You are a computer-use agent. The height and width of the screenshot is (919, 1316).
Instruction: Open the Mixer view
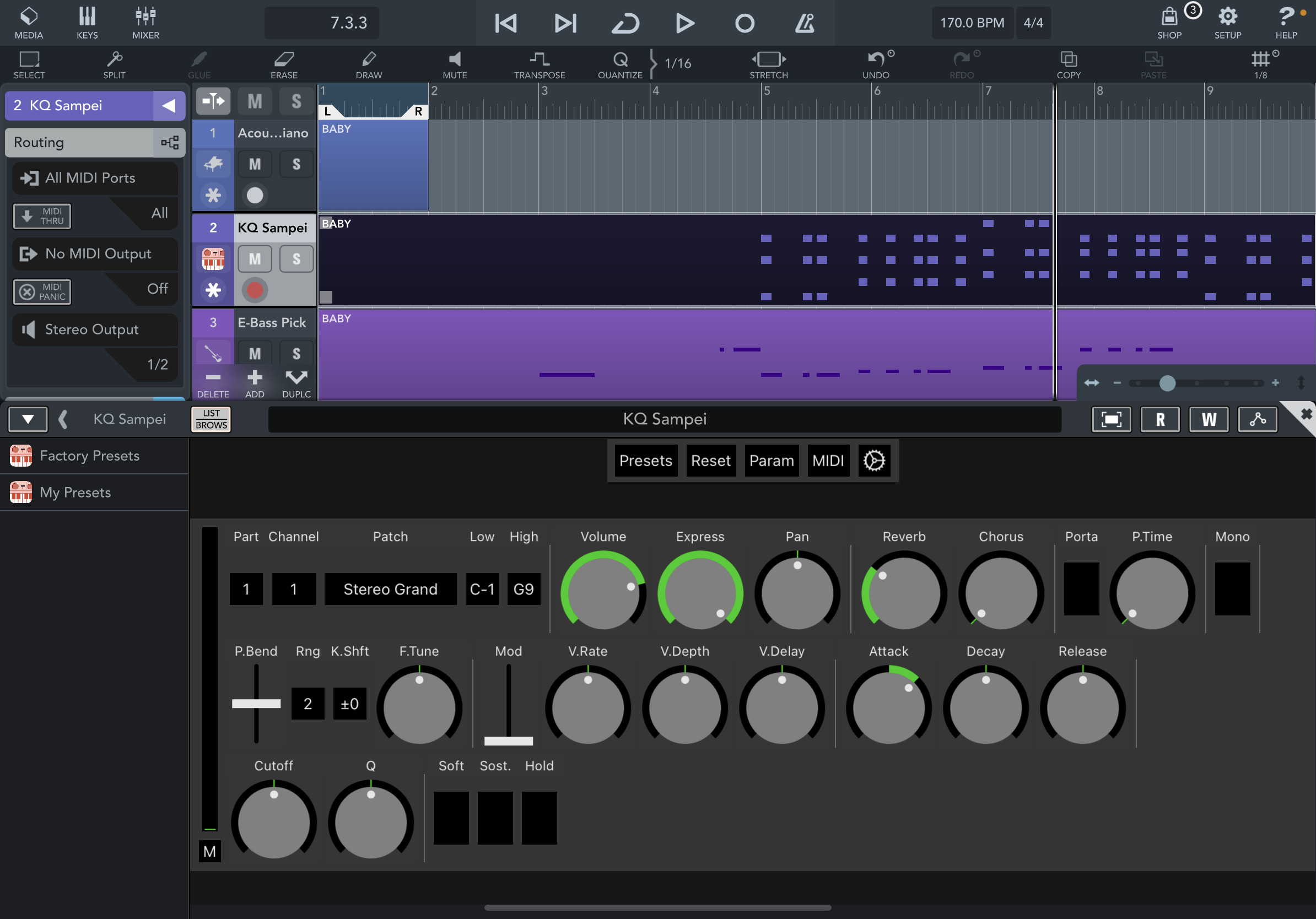coord(145,23)
